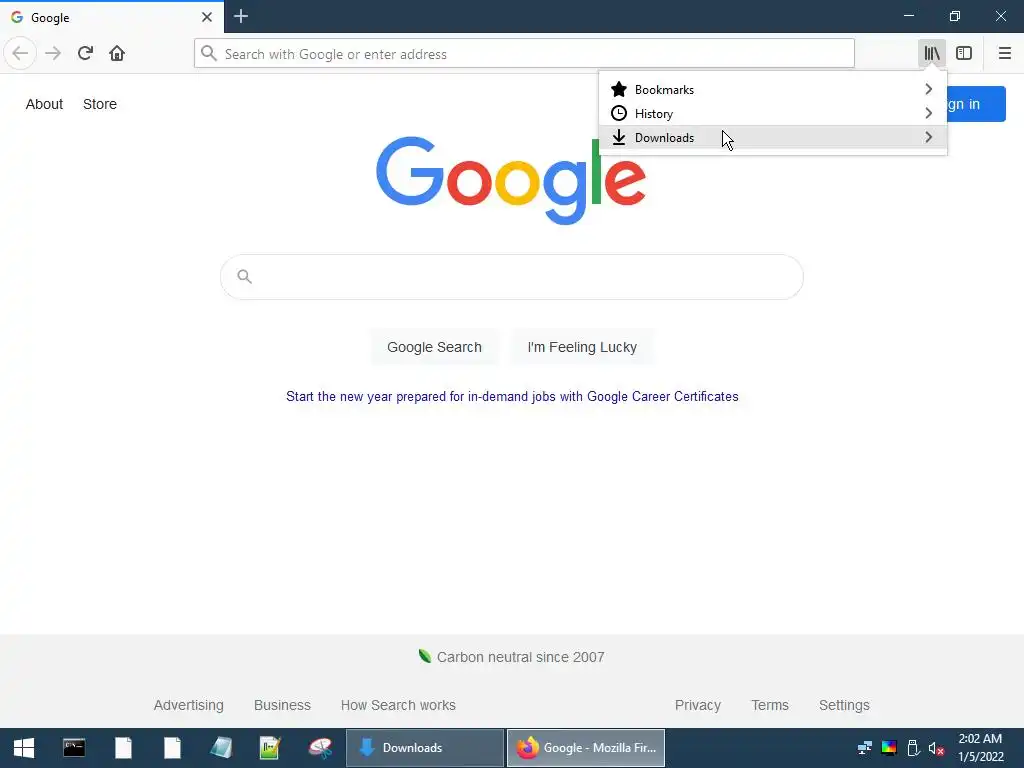The width and height of the screenshot is (1024, 768).
Task: Click the Sign in button
Action: 976,104
